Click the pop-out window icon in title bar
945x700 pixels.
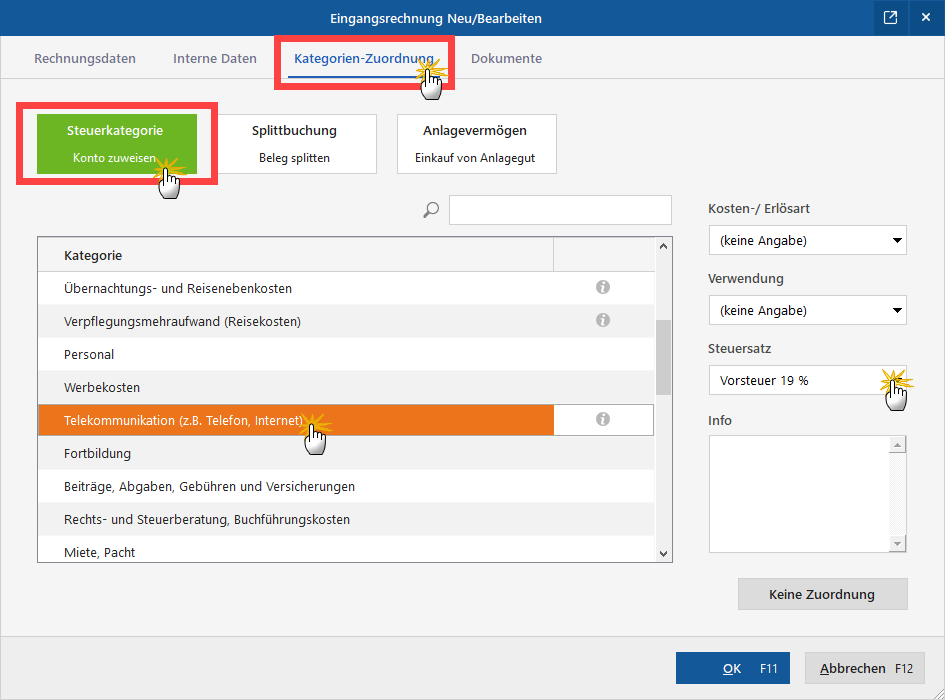(x=890, y=17)
